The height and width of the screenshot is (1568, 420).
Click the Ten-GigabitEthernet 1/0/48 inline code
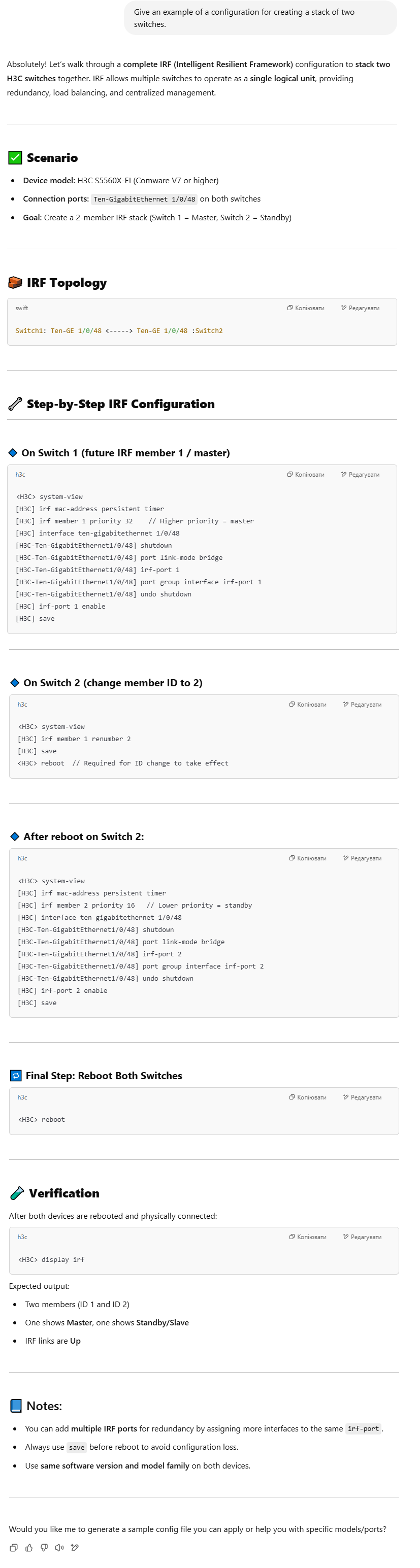coord(144,199)
